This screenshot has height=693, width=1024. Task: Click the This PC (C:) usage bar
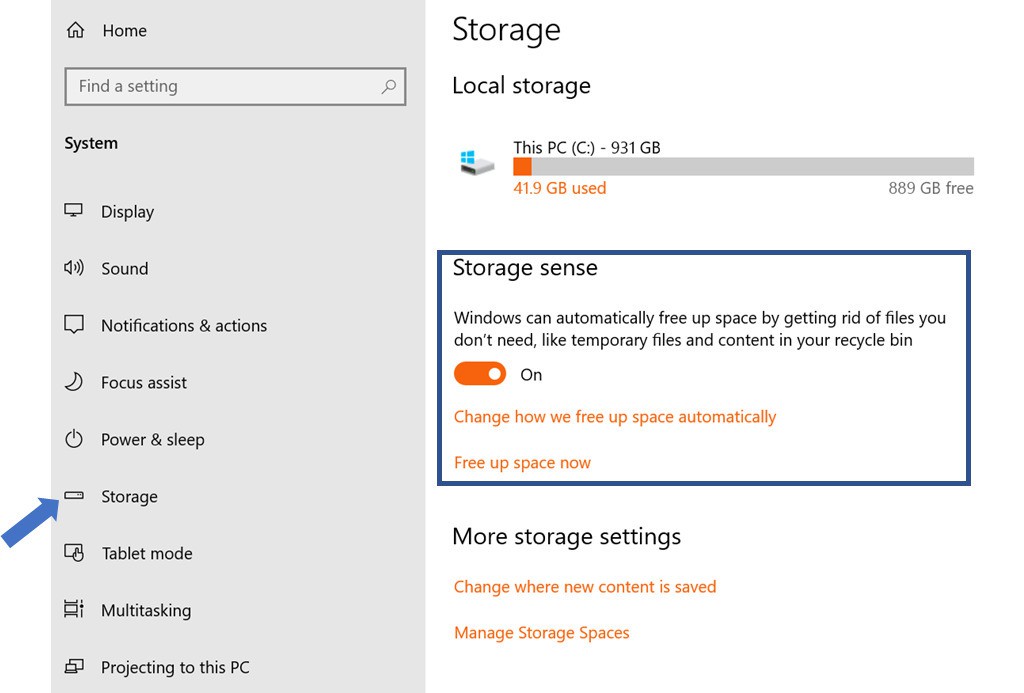tap(743, 167)
